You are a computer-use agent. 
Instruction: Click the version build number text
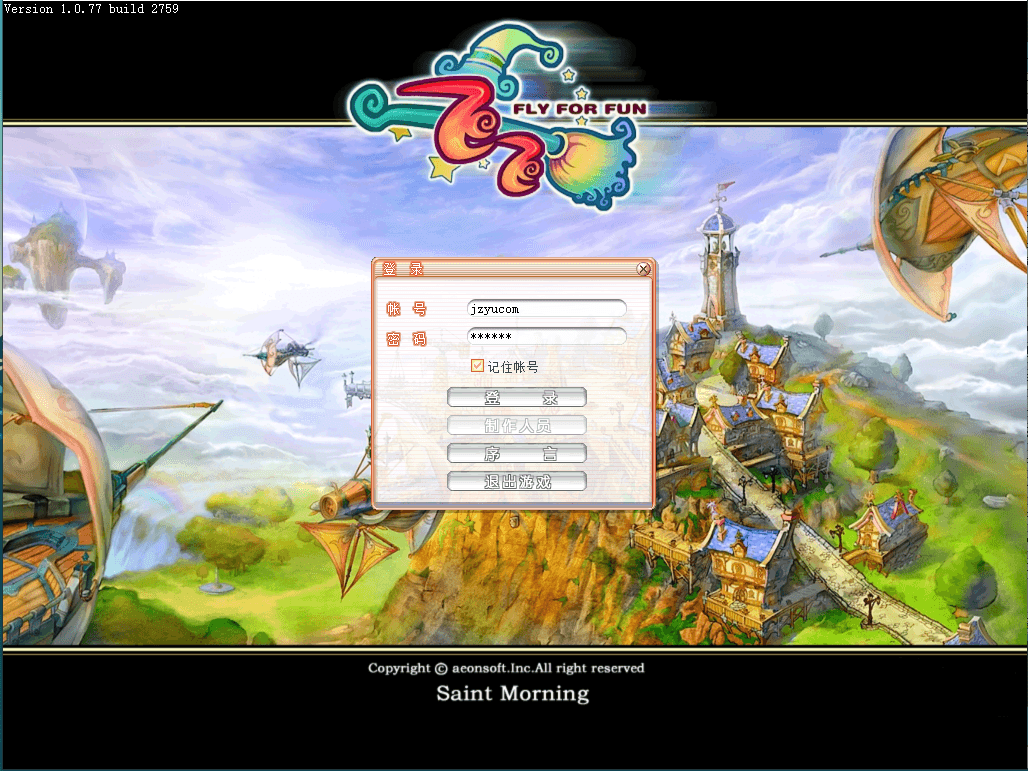(91, 8)
